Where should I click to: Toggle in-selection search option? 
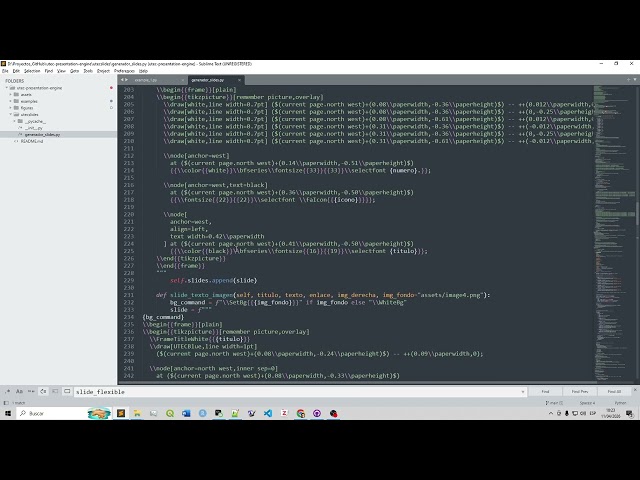pos(55,391)
